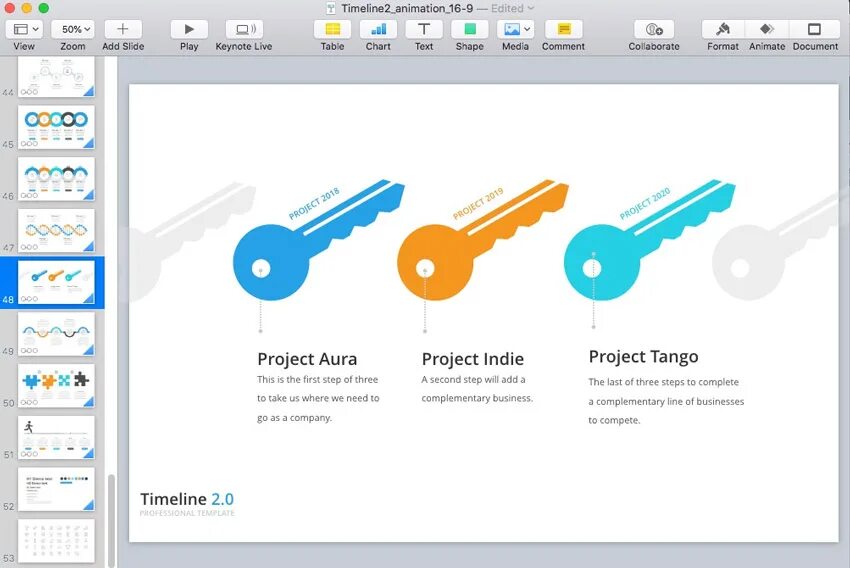Open the Document inspector
This screenshot has height=568, width=850.
click(x=814, y=29)
